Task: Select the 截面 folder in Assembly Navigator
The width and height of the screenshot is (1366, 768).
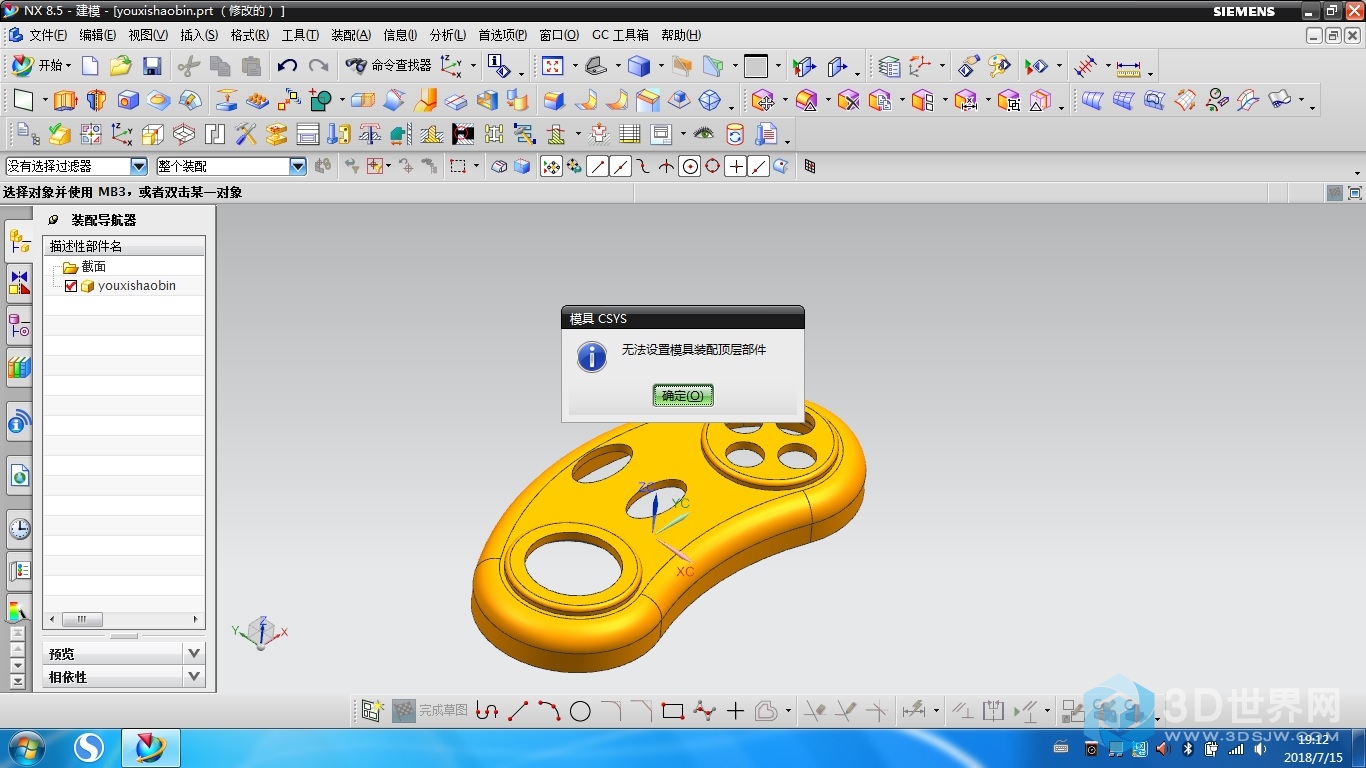Action: tap(94, 267)
